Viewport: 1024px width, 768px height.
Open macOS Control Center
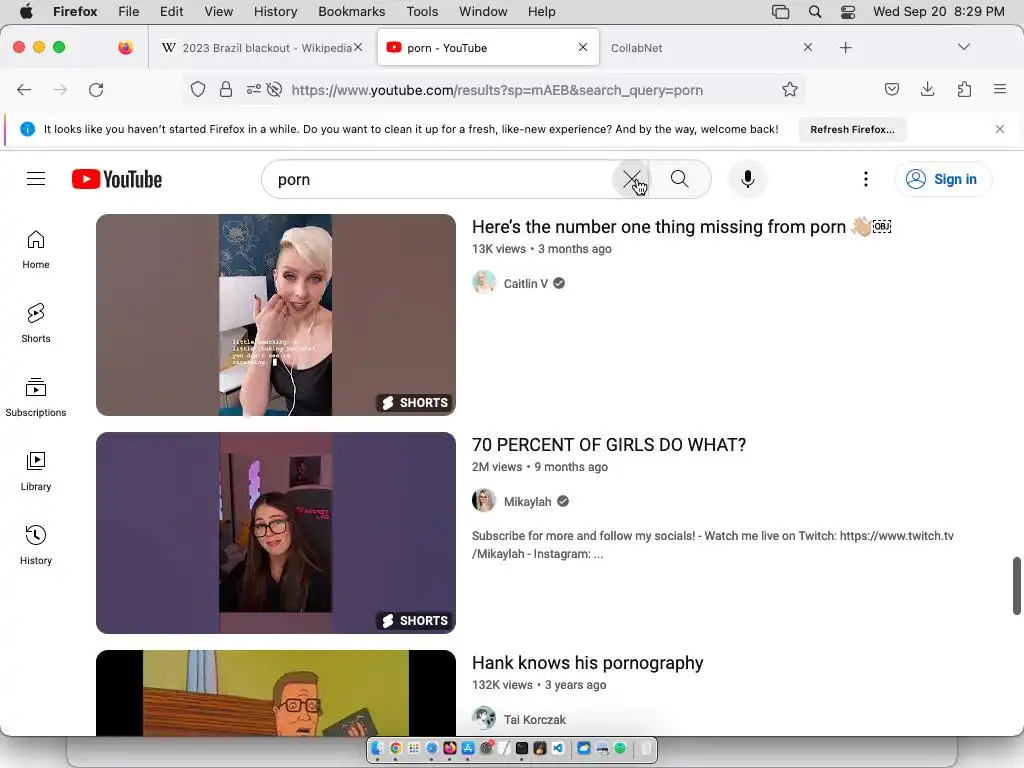click(x=848, y=12)
